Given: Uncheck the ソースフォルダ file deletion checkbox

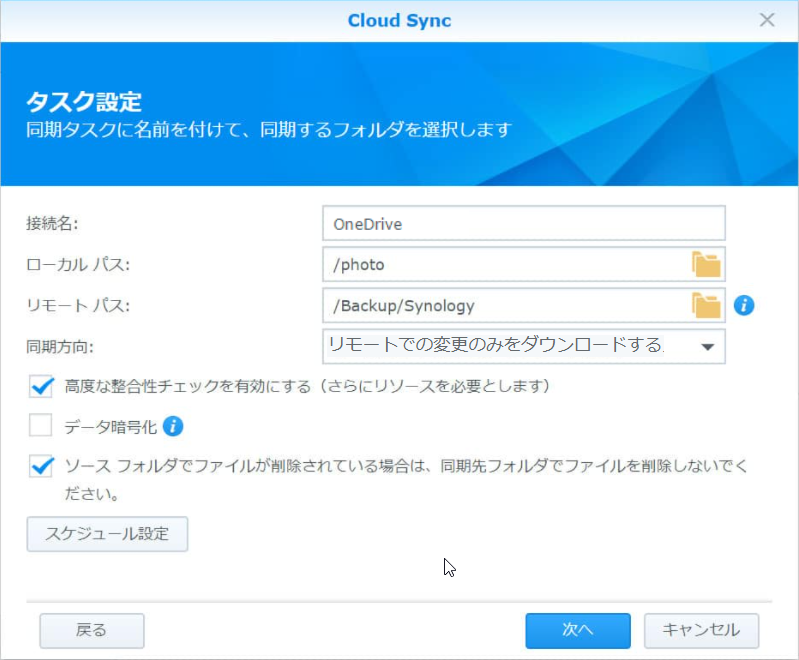Looking at the screenshot, I should click(41, 466).
